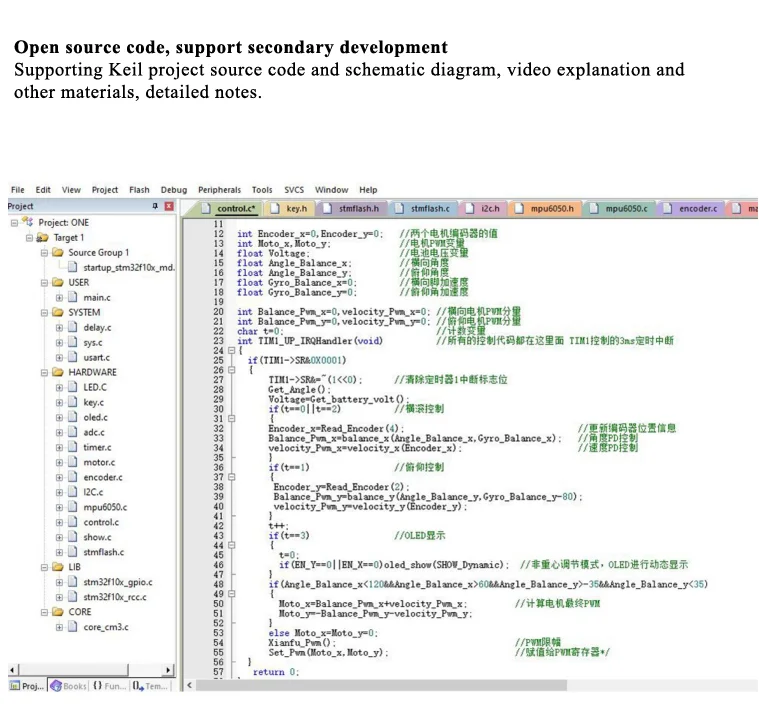The height and width of the screenshot is (721, 759).
Task: Open the Flash menu
Action: pyautogui.click(x=139, y=190)
